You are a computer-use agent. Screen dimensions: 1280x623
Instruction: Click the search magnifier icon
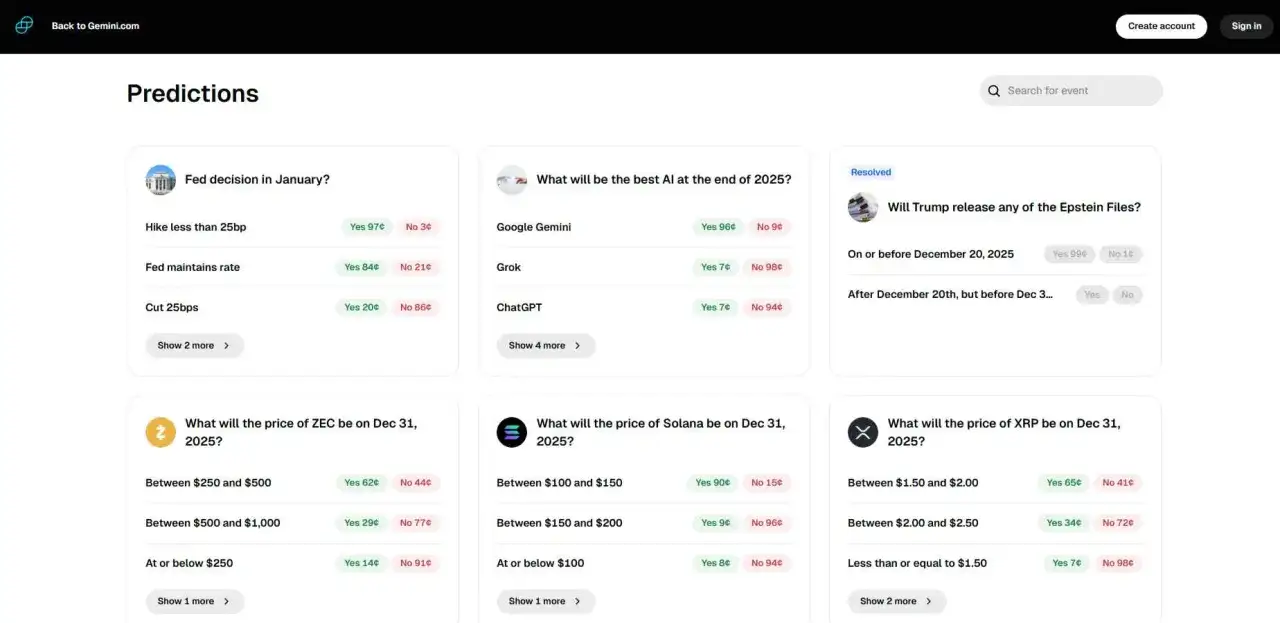pos(994,91)
